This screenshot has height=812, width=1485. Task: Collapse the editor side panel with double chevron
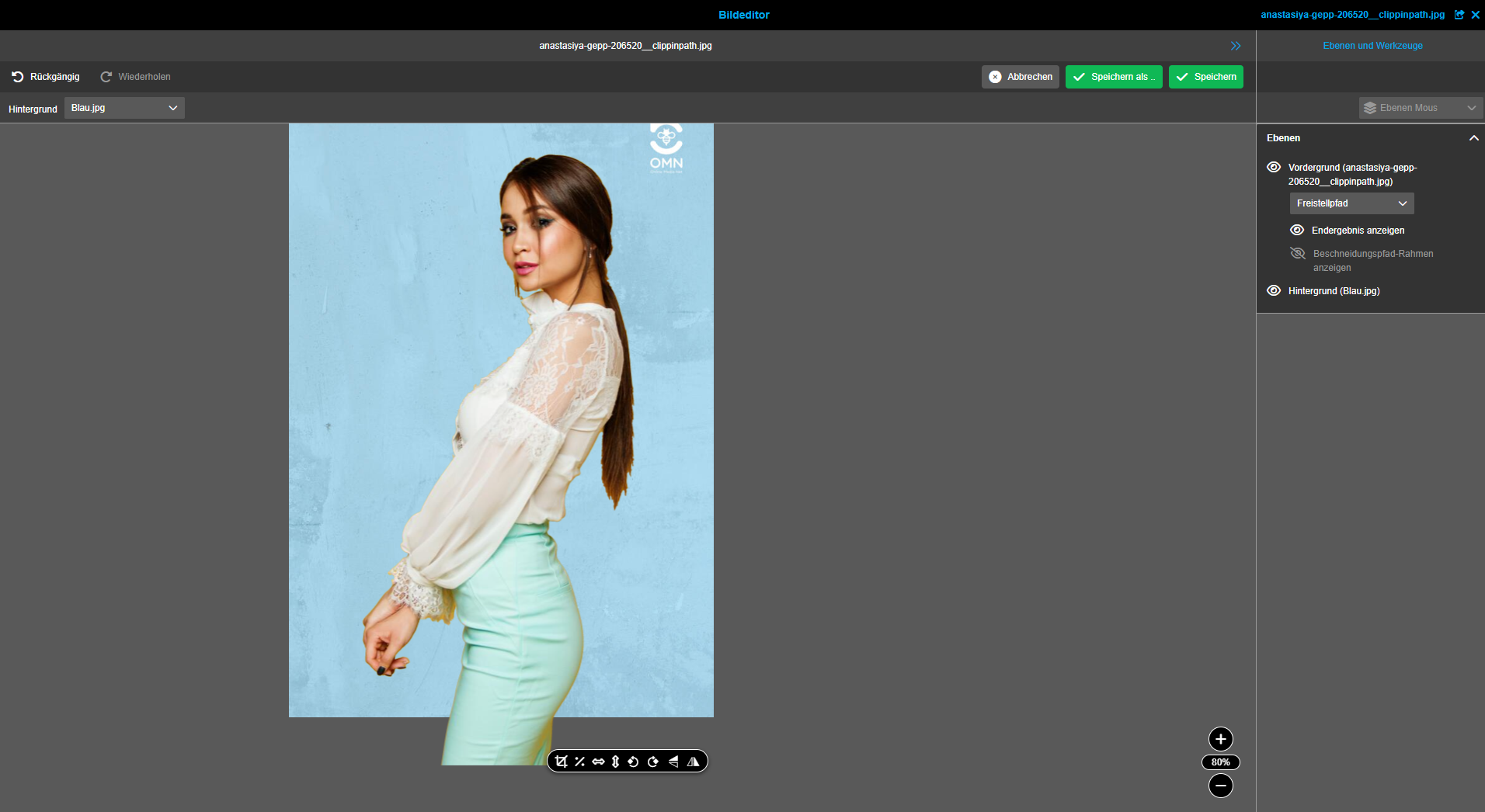pyautogui.click(x=1236, y=45)
